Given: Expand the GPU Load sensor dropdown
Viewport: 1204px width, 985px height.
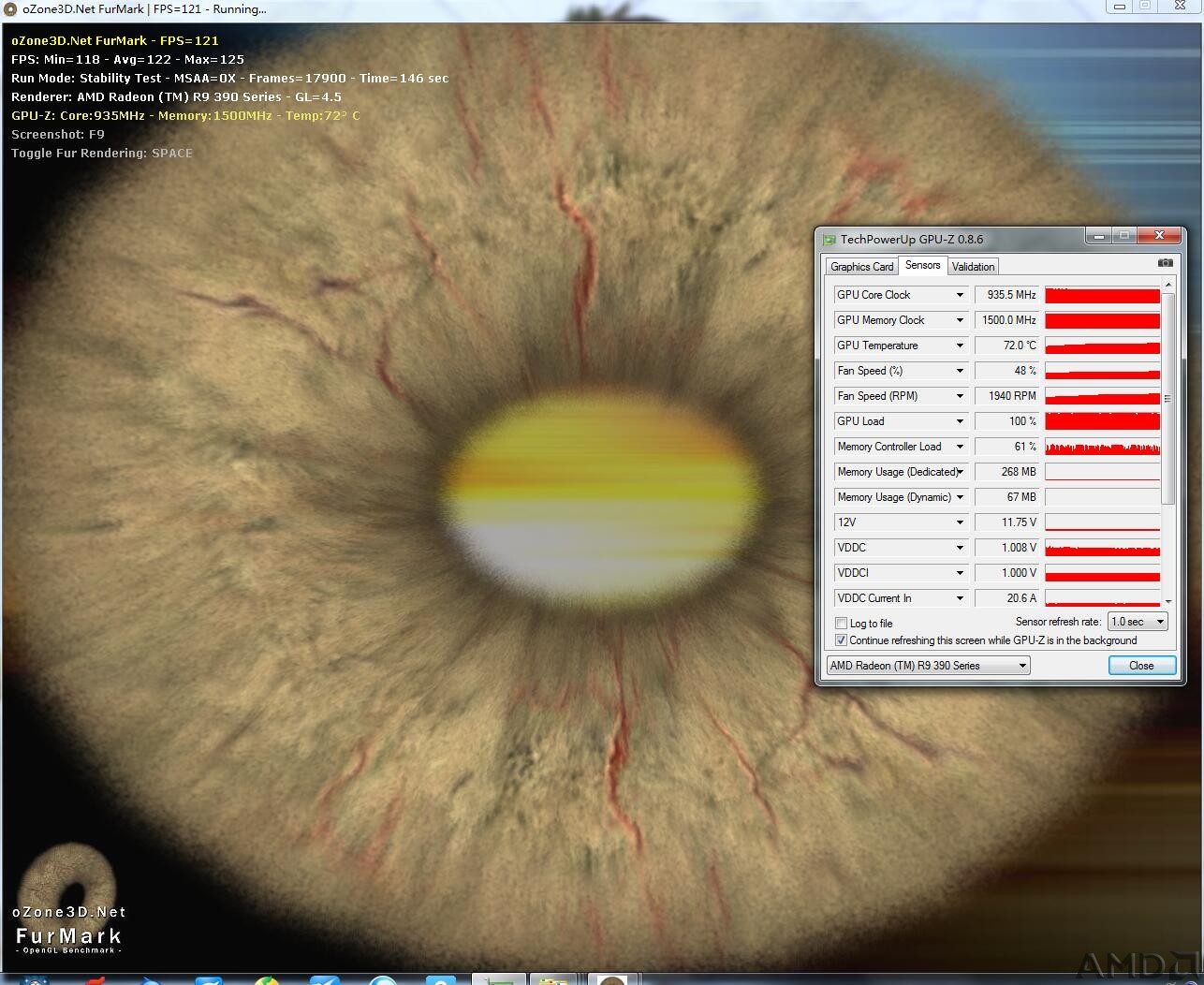Looking at the screenshot, I should tap(960, 421).
